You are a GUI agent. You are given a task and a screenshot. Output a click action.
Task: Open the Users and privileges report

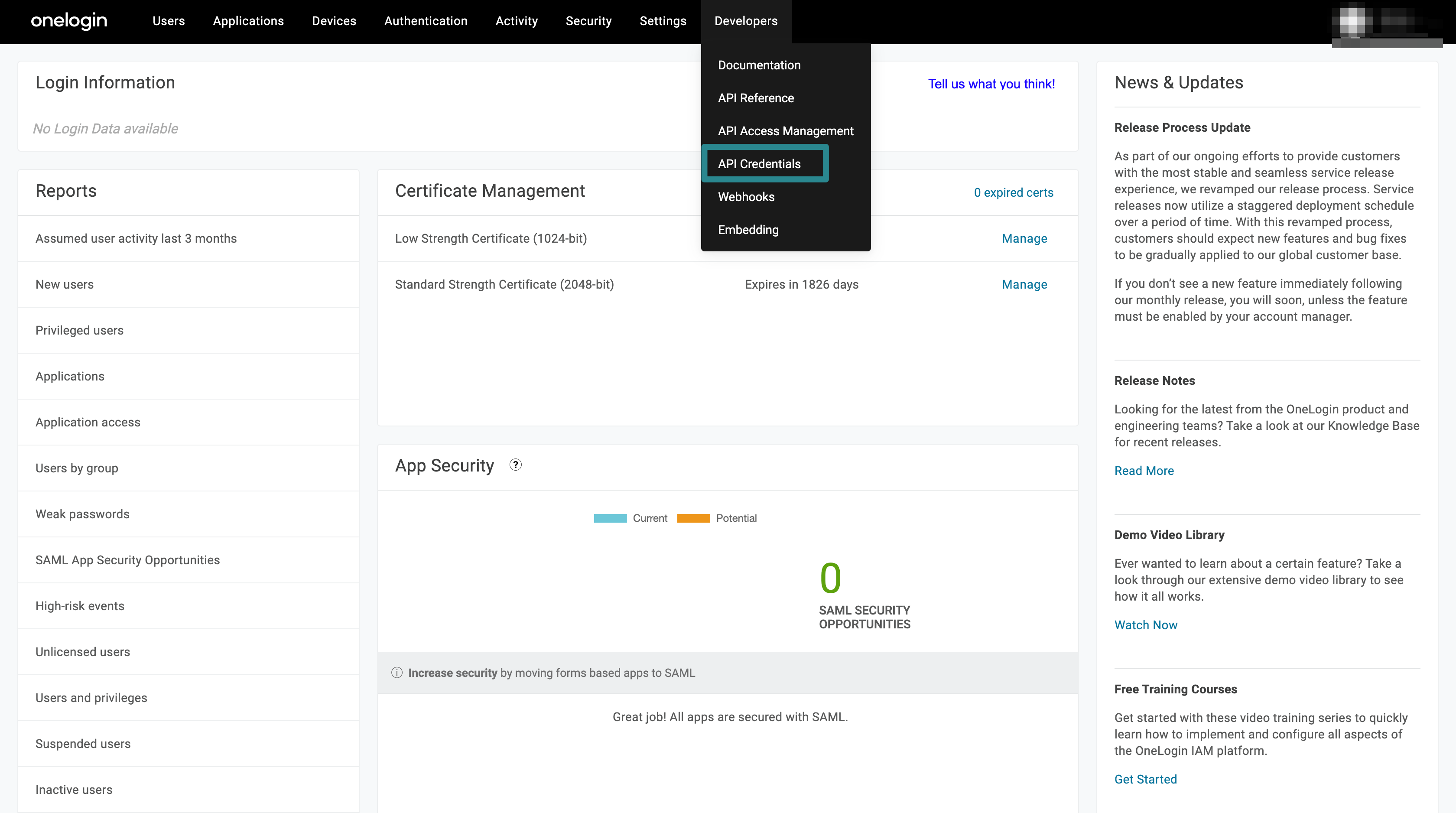click(x=188, y=698)
